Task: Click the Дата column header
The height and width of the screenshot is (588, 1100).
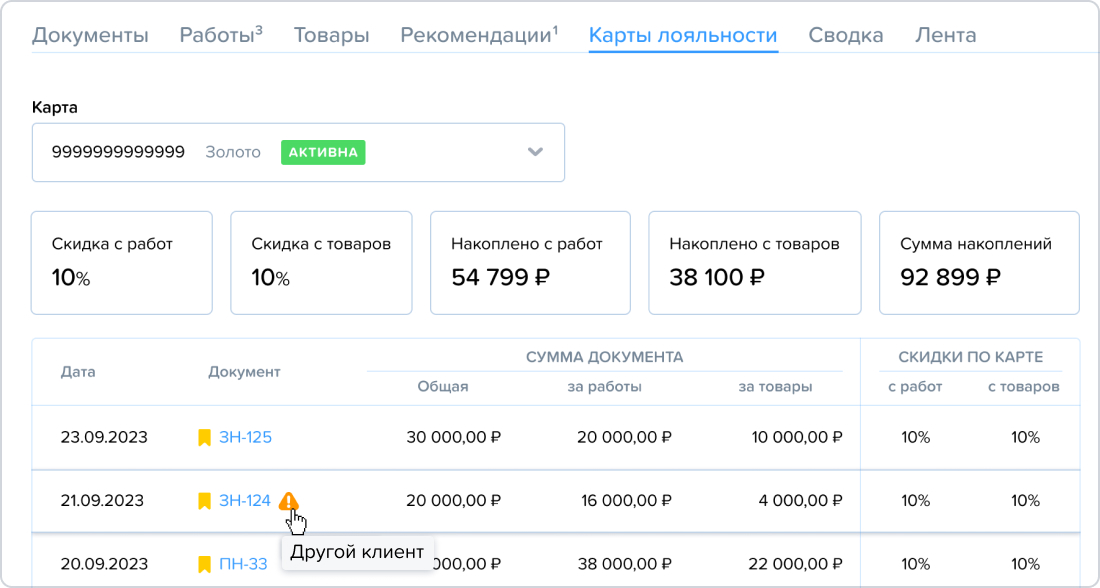Action: coord(78,372)
